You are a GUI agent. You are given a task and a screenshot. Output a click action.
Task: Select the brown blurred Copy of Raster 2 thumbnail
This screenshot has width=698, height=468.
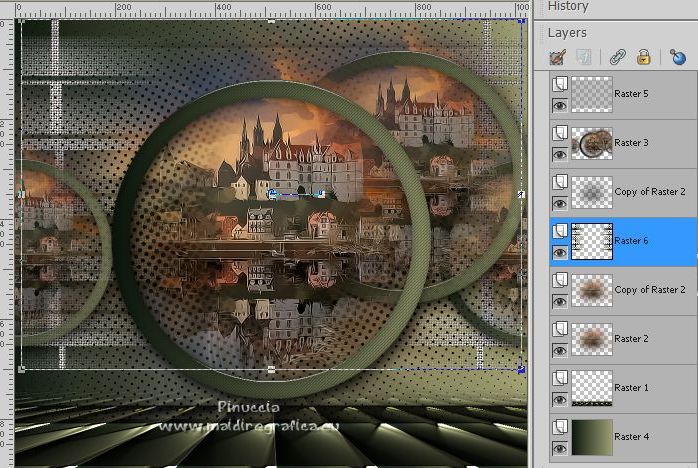coord(592,290)
